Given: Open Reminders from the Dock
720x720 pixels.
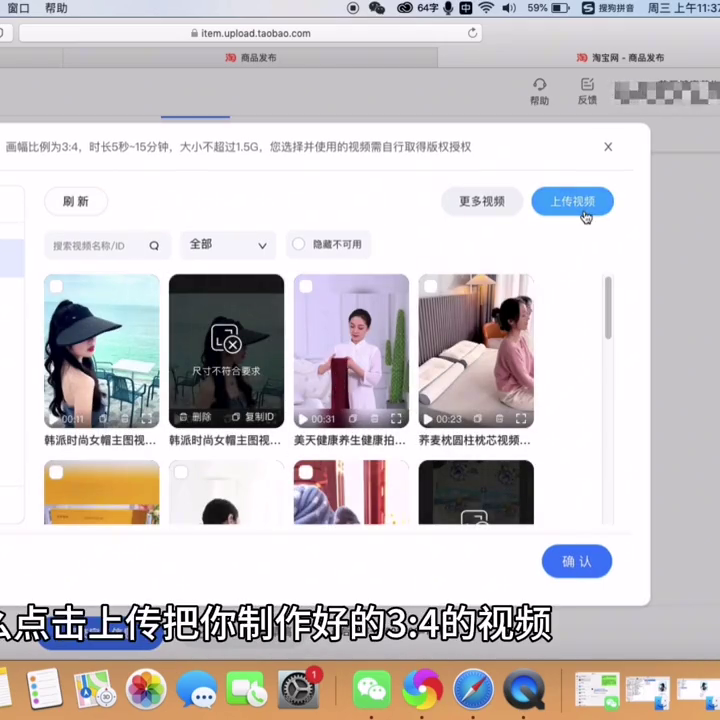Looking at the screenshot, I should [x=44, y=689].
